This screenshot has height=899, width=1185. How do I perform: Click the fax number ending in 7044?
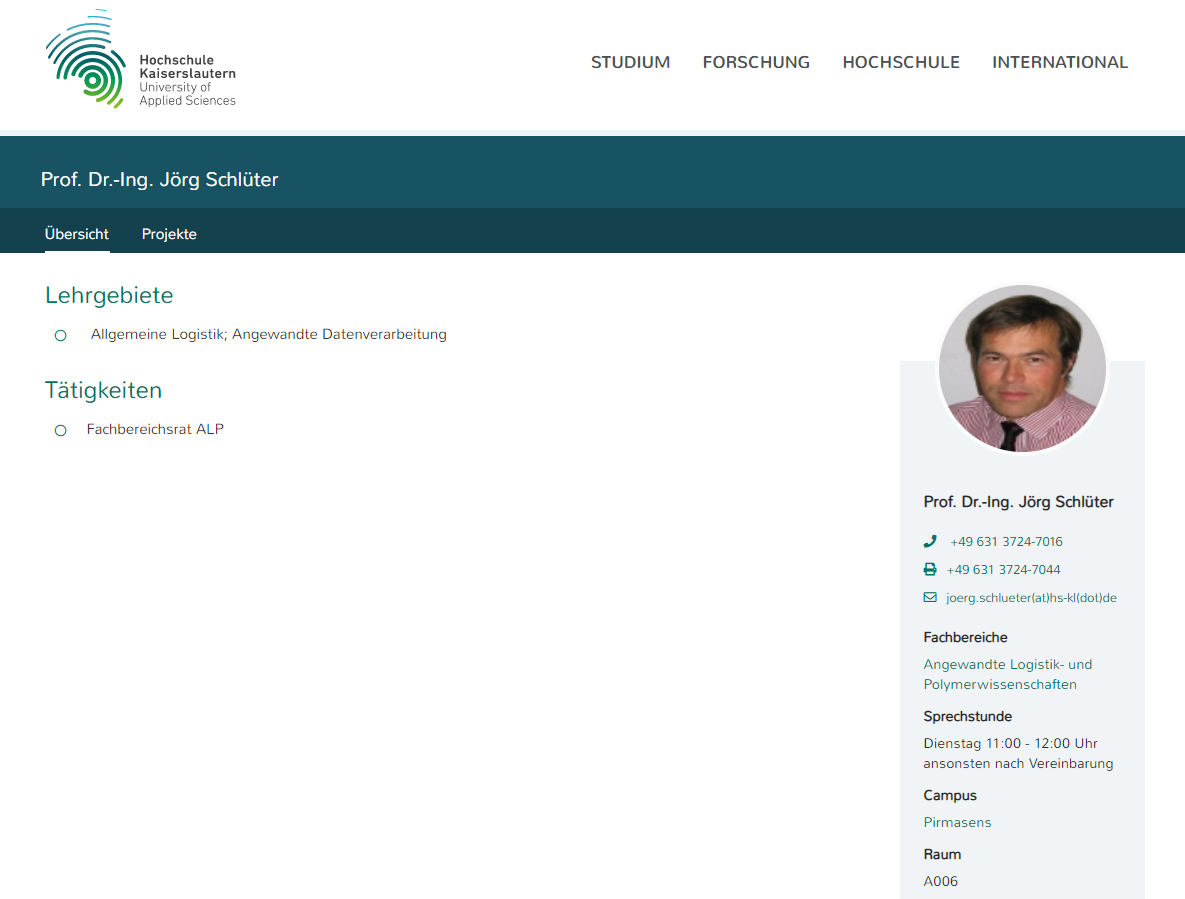pyautogui.click(x=1003, y=569)
